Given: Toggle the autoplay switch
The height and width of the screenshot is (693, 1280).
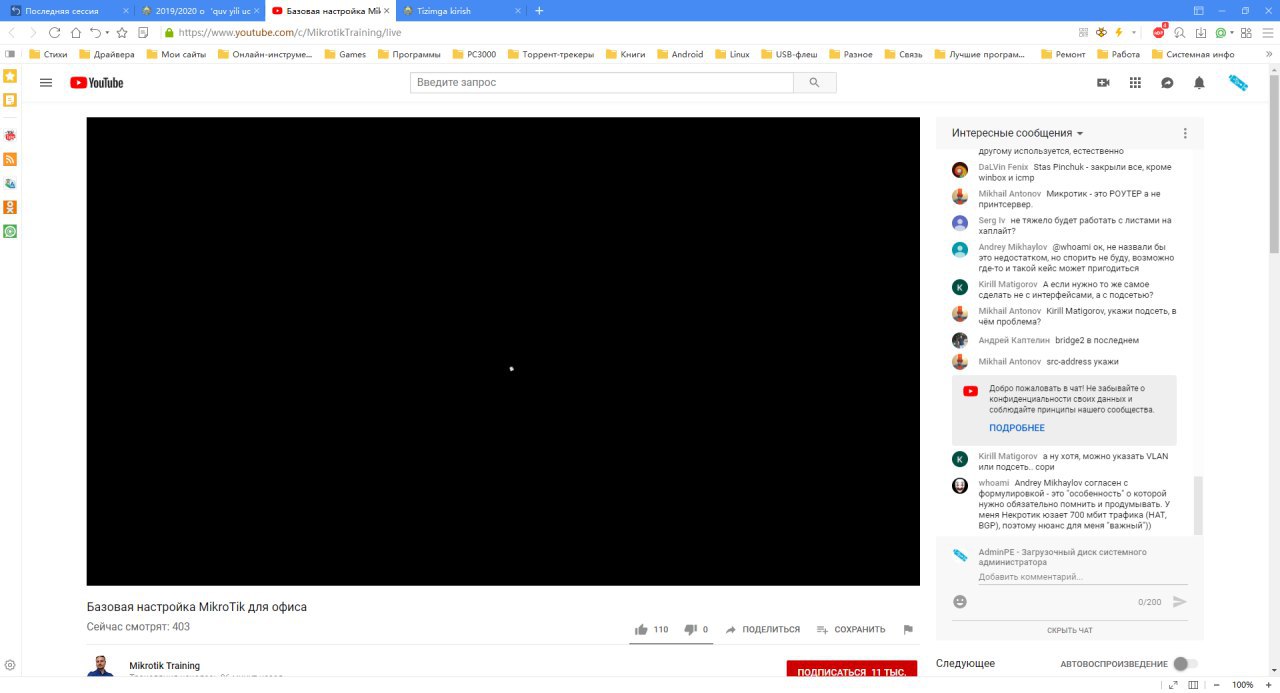Looking at the screenshot, I should coord(1185,664).
